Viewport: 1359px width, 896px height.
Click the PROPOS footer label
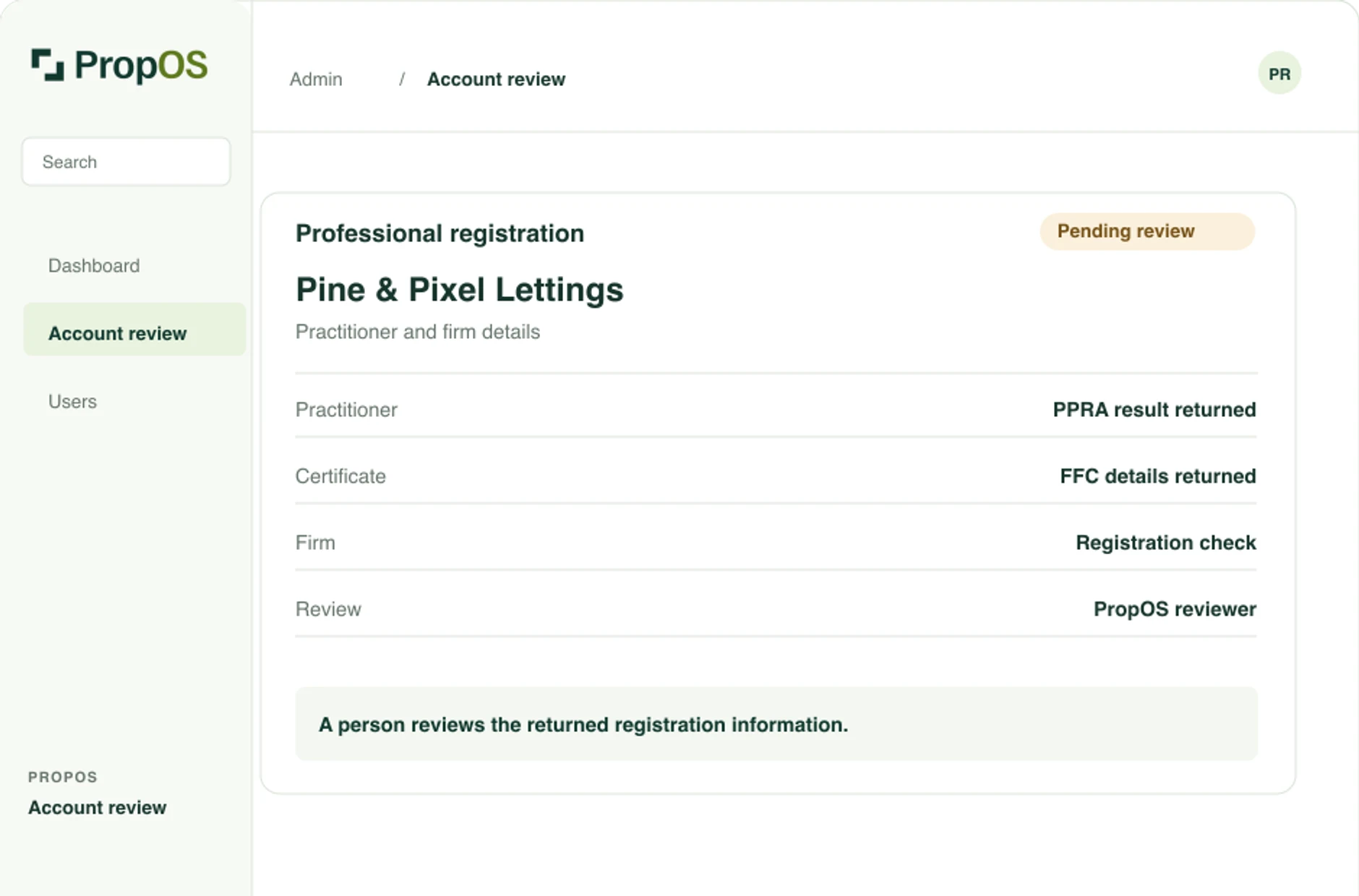(x=63, y=777)
